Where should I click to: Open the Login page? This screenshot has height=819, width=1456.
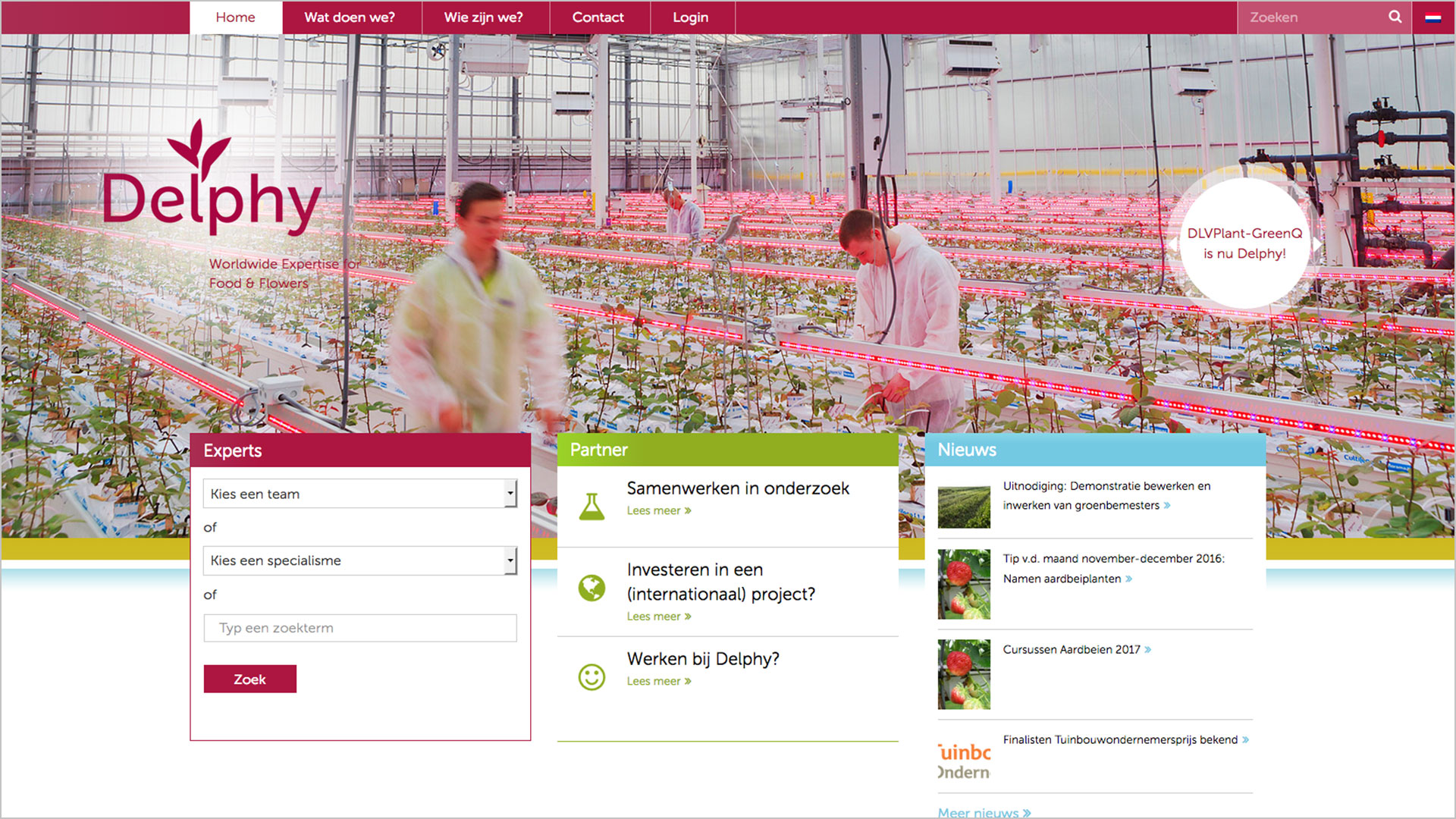(x=690, y=17)
